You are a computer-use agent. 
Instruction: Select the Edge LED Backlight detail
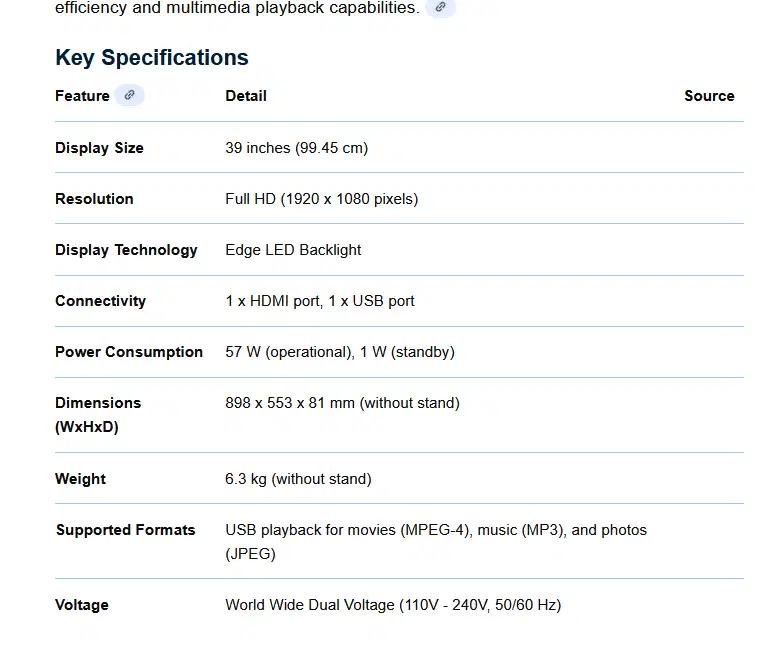click(x=293, y=250)
